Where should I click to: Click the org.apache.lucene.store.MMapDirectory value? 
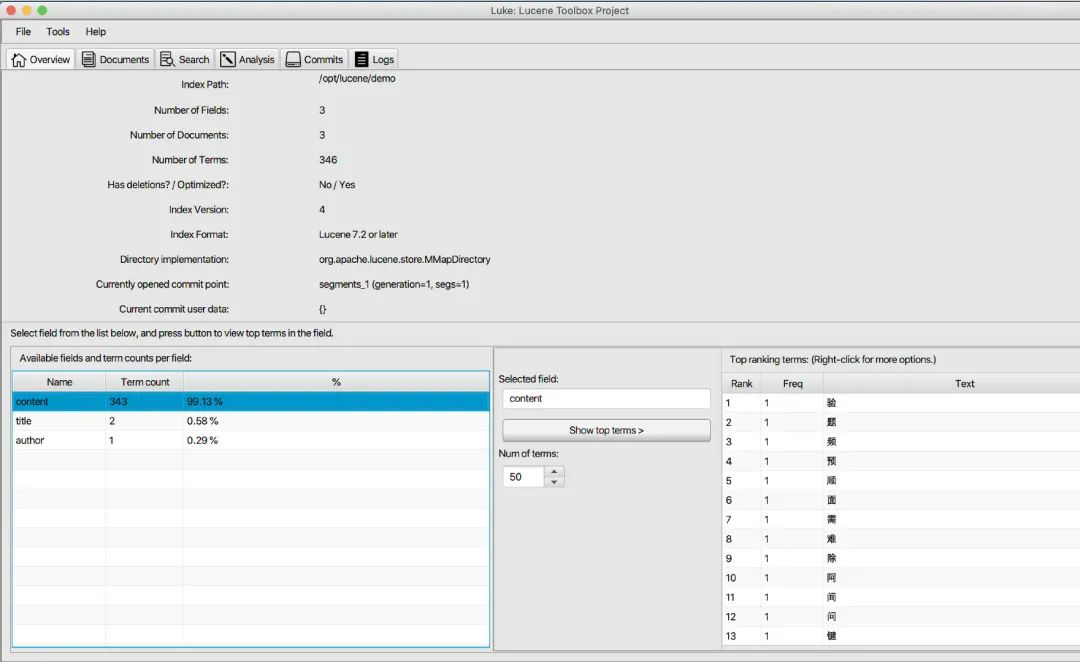coord(404,259)
